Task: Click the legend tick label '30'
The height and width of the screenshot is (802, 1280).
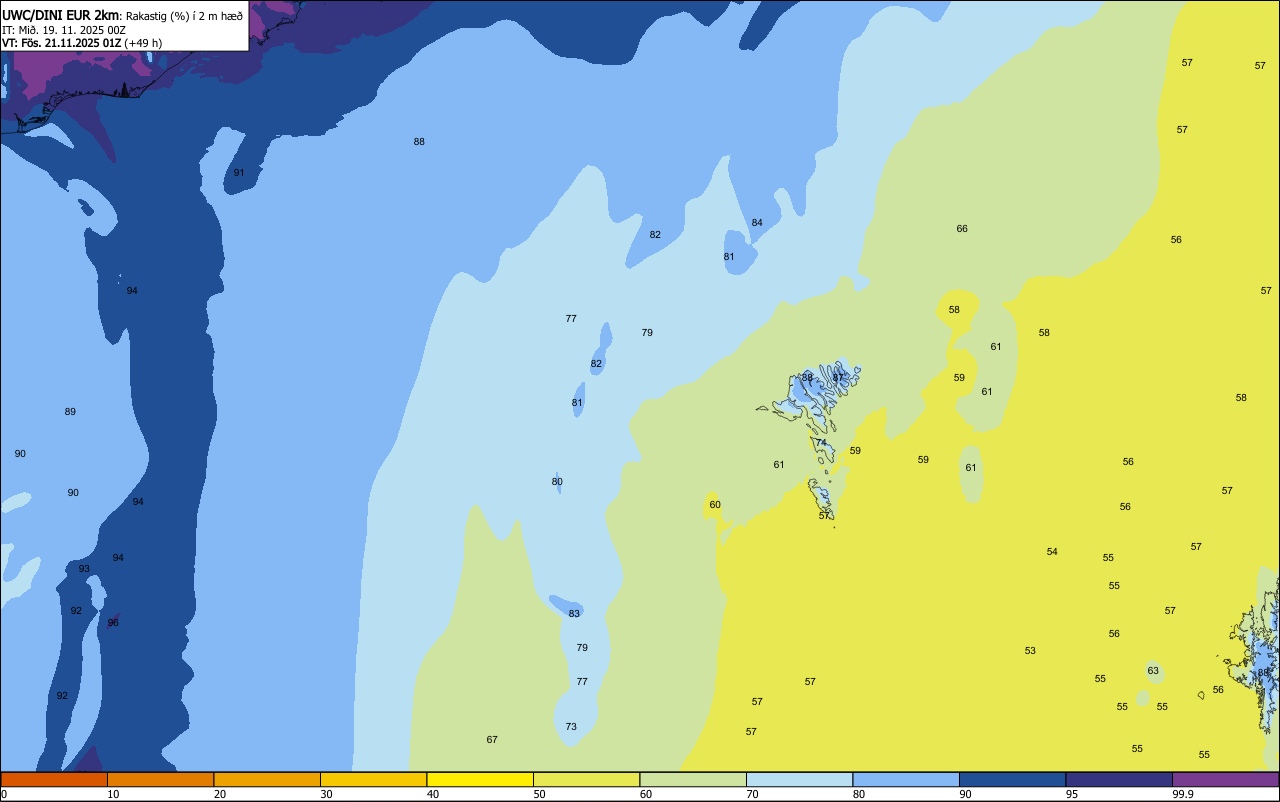Action: click(x=326, y=794)
